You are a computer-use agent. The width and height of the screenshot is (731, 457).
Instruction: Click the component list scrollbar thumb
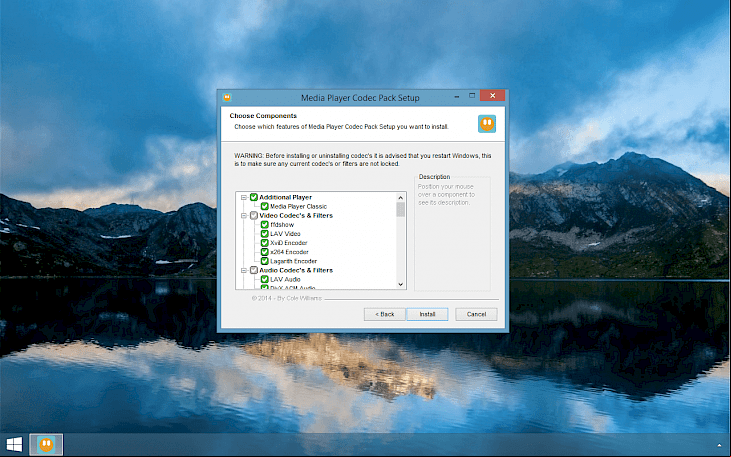point(400,209)
